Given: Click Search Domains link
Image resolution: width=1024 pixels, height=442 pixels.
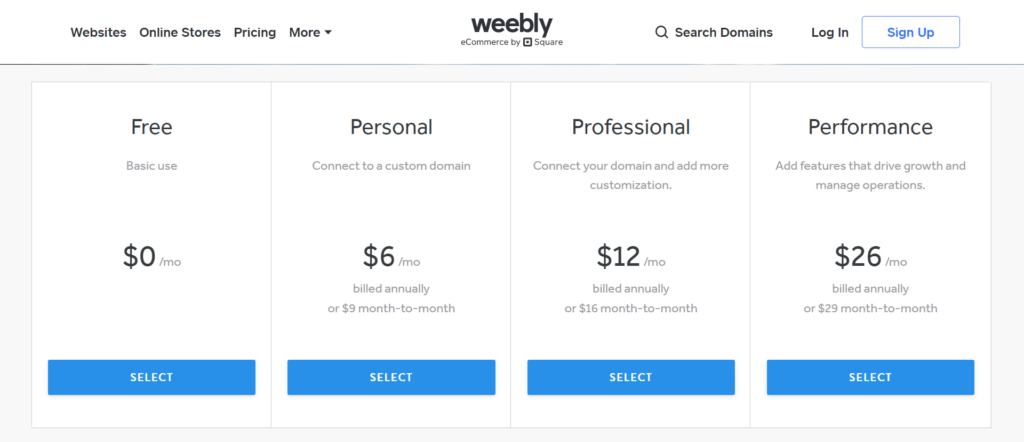Looking at the screenshot, I should point(723,32).
